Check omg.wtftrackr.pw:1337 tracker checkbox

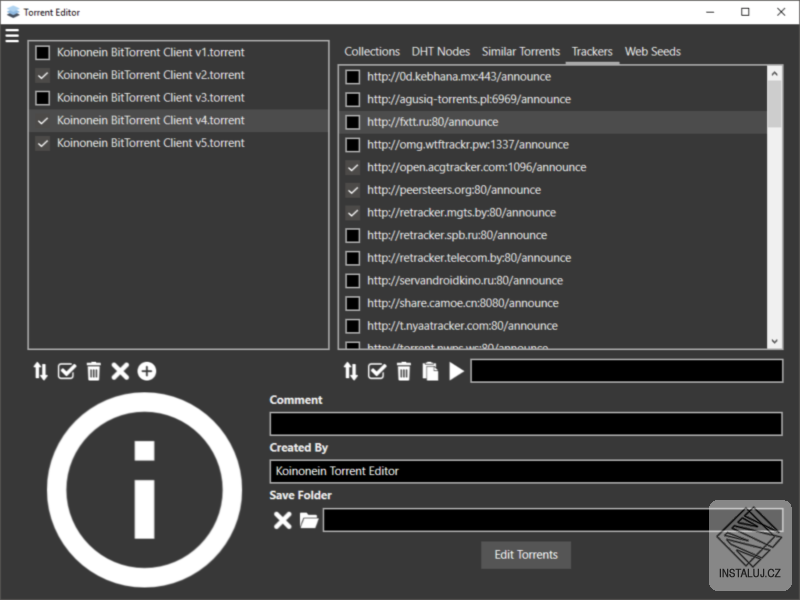(x=353, y=144)
